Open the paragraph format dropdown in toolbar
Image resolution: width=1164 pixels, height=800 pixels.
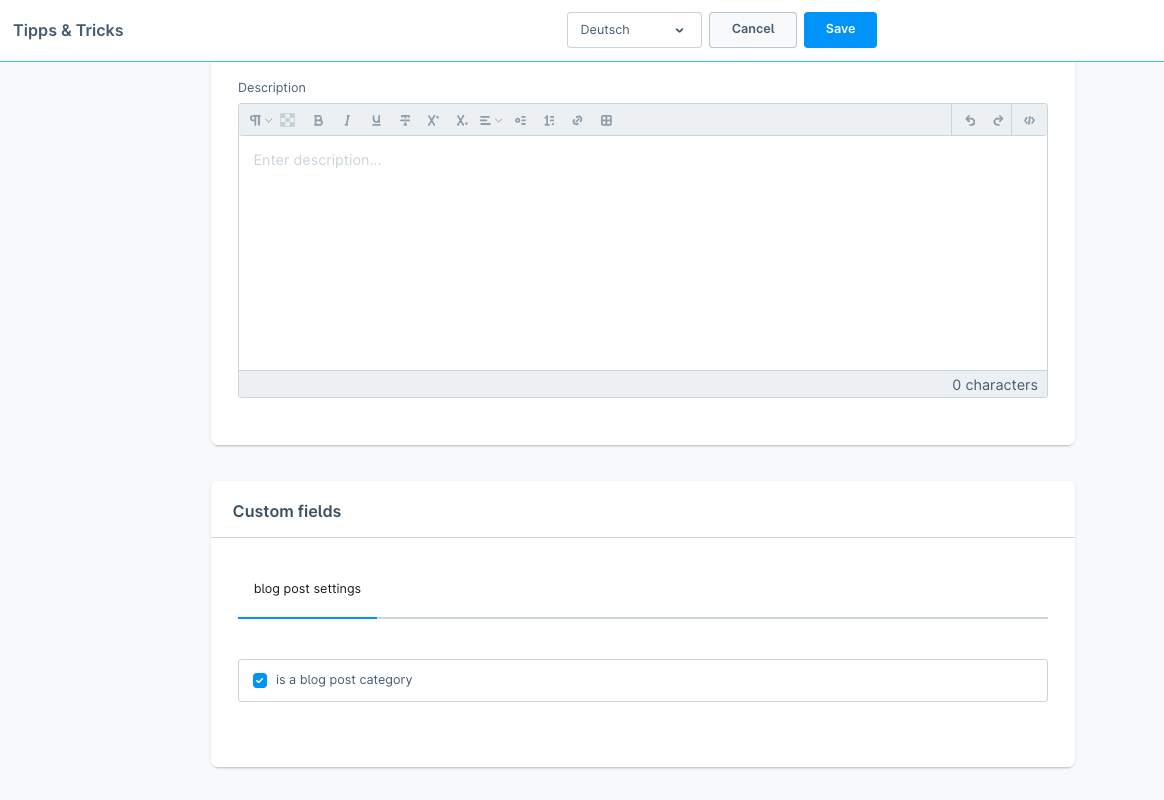point(260,120)
